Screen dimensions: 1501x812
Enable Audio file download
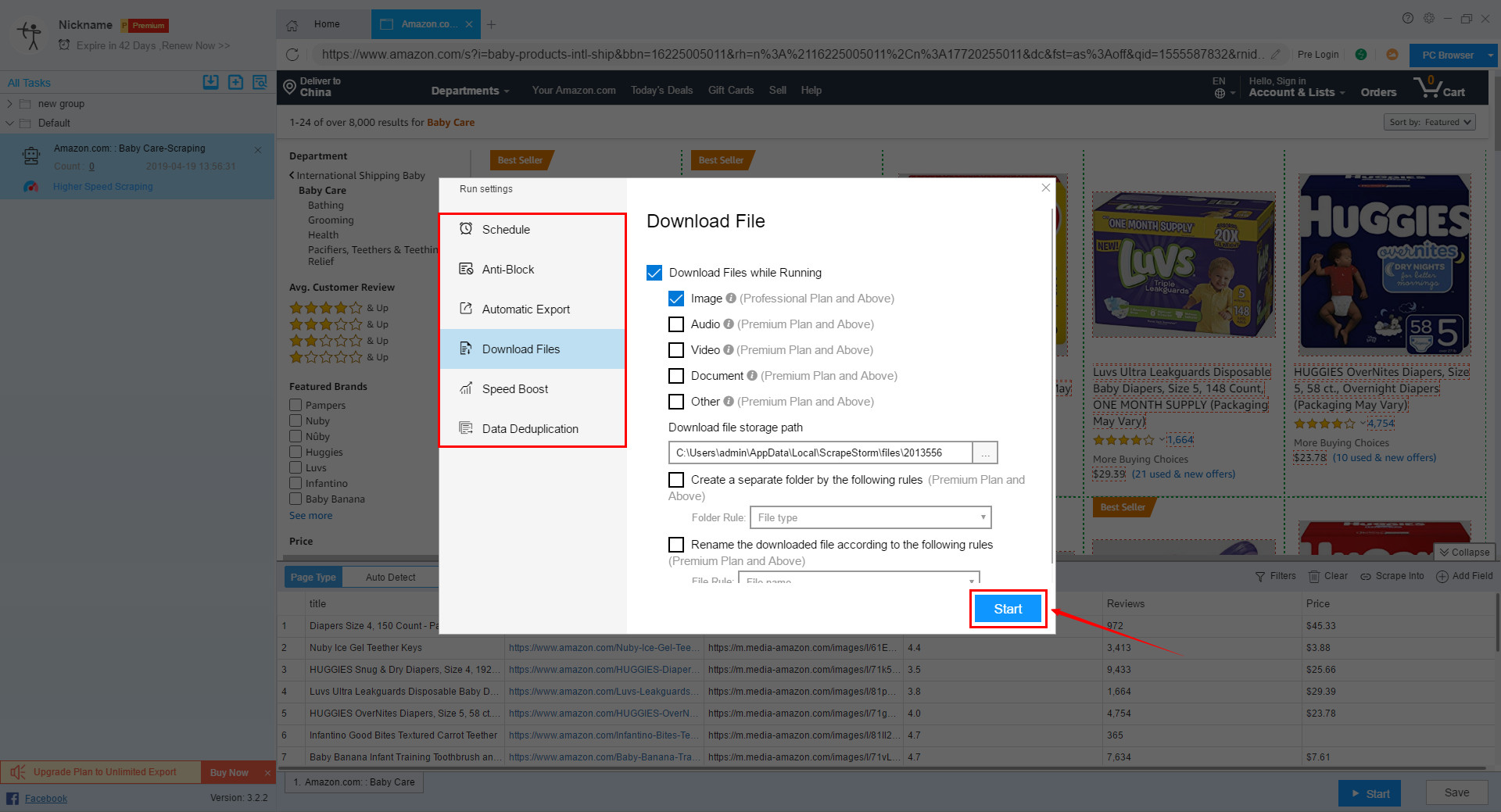point(676,324)
